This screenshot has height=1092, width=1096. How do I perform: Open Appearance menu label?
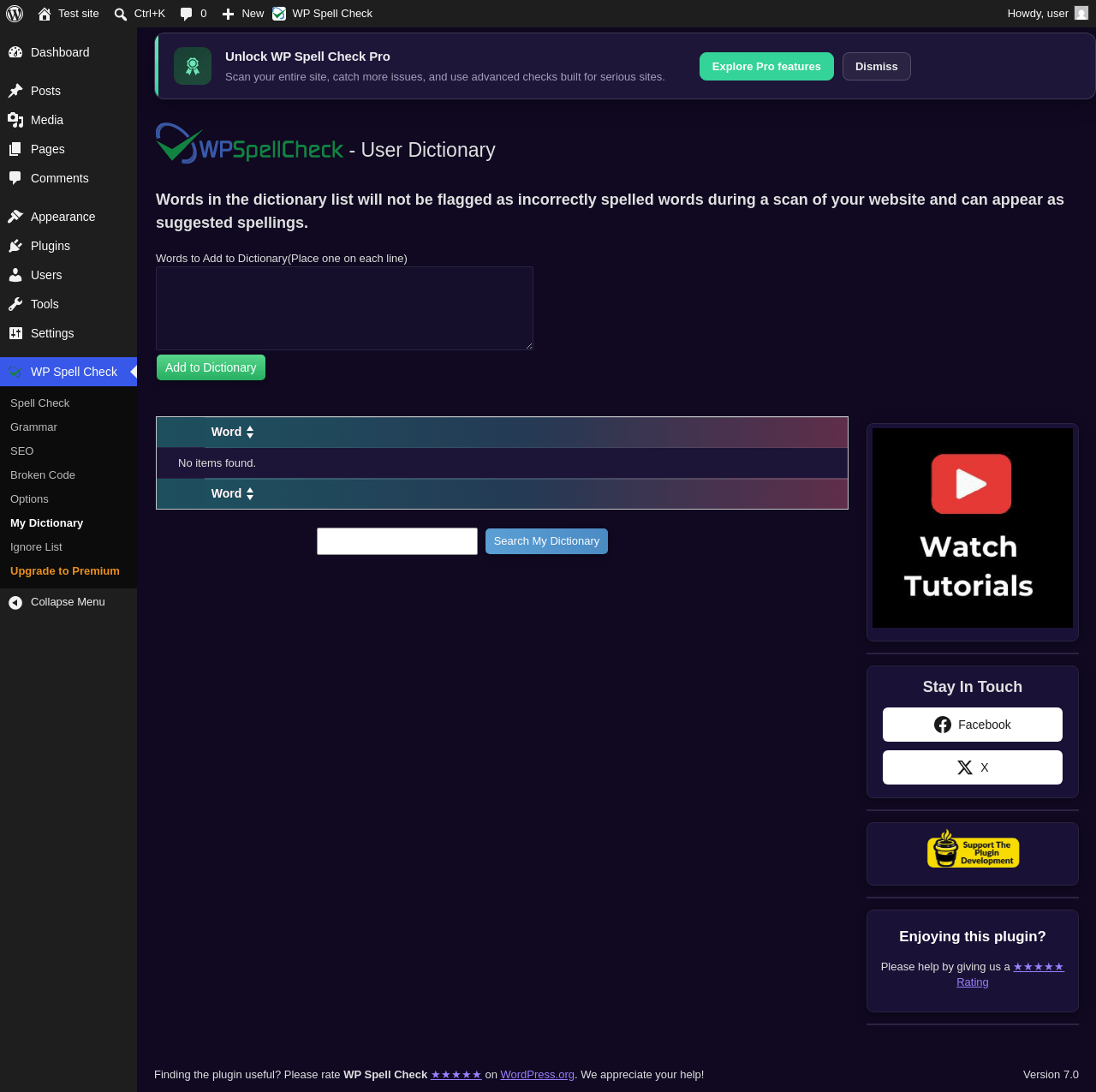pyautogui.click(x=63, y=217)
